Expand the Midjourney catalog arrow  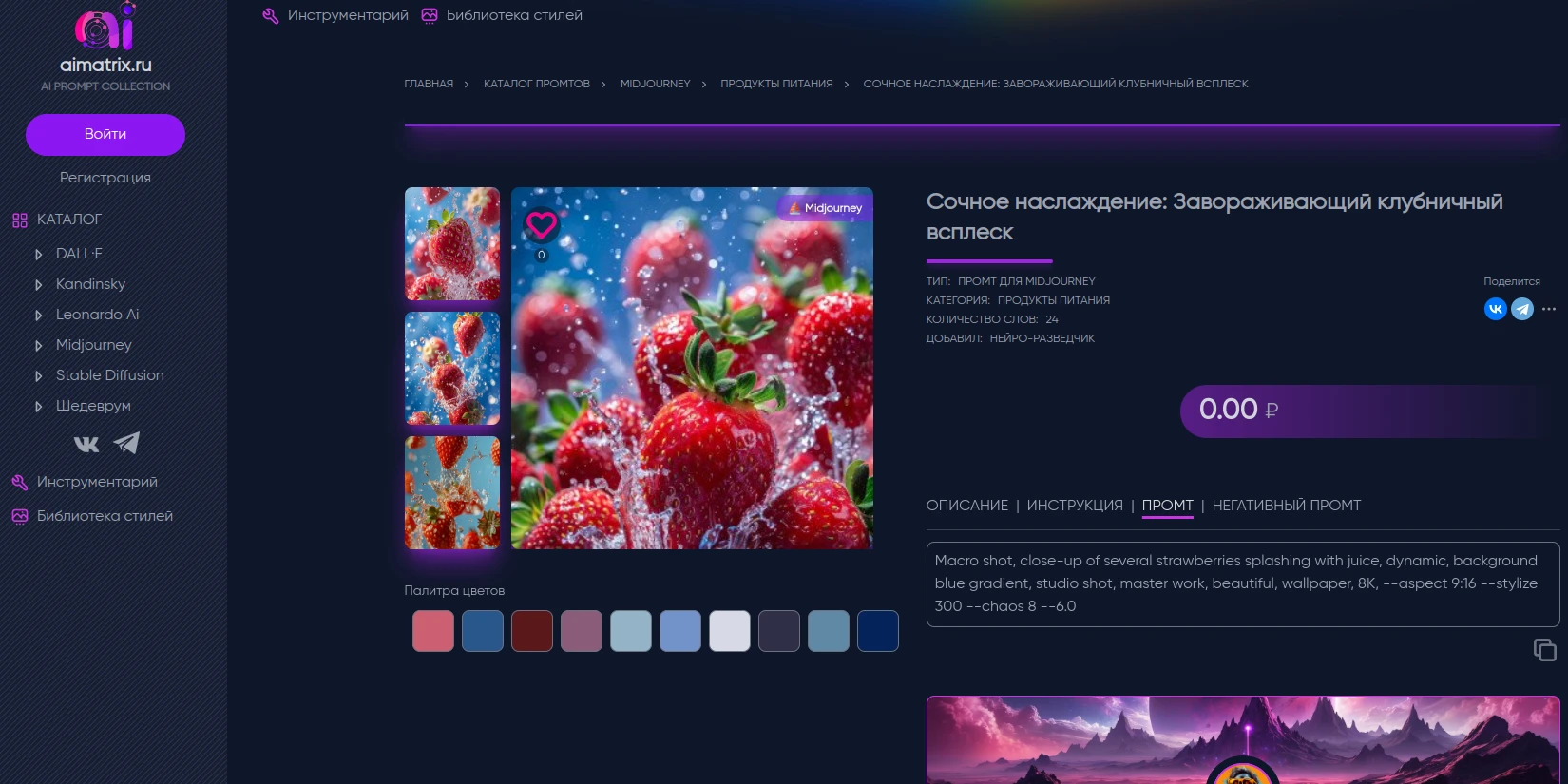[38, 346]
